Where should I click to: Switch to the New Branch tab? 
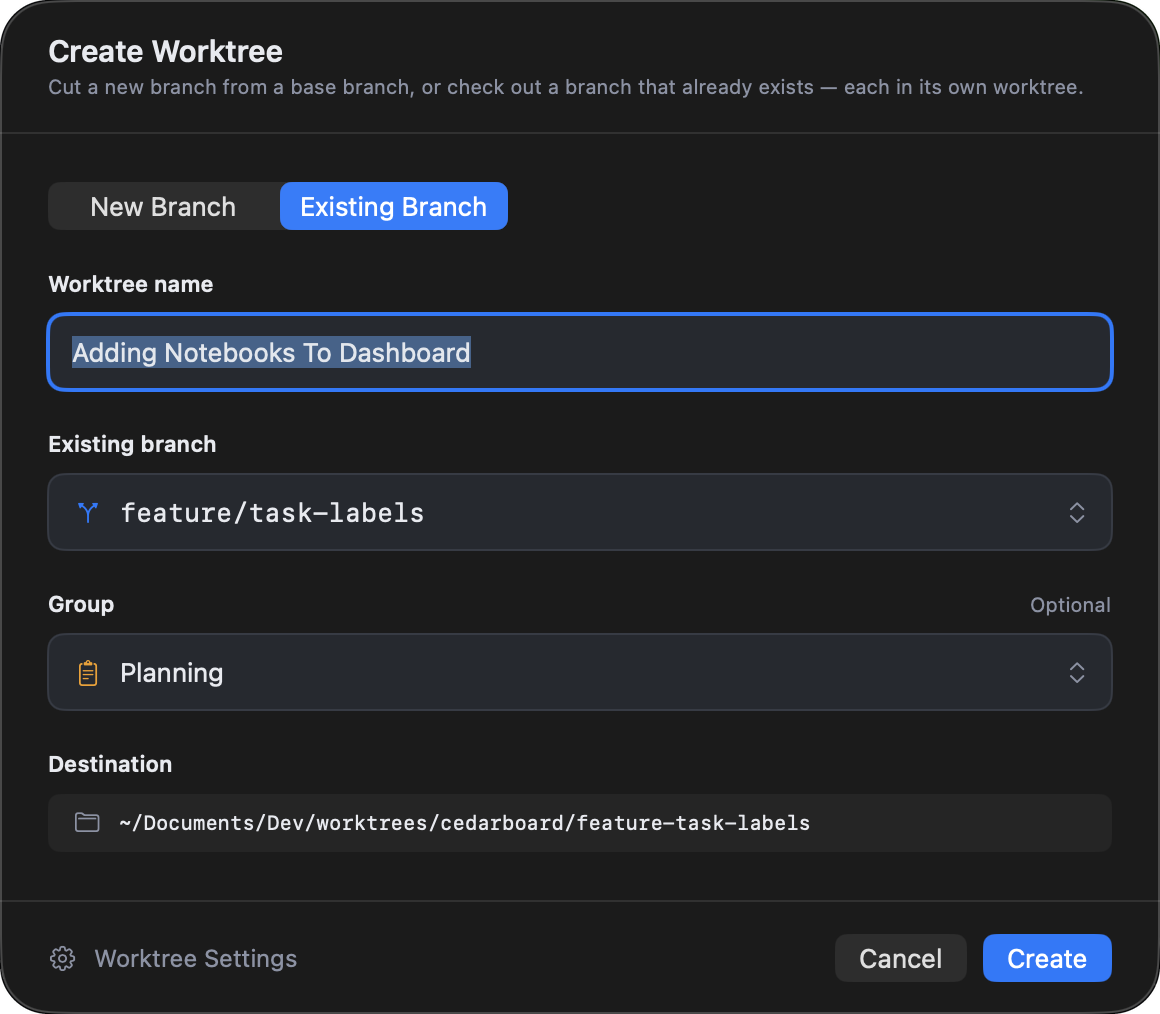[163, 206]
